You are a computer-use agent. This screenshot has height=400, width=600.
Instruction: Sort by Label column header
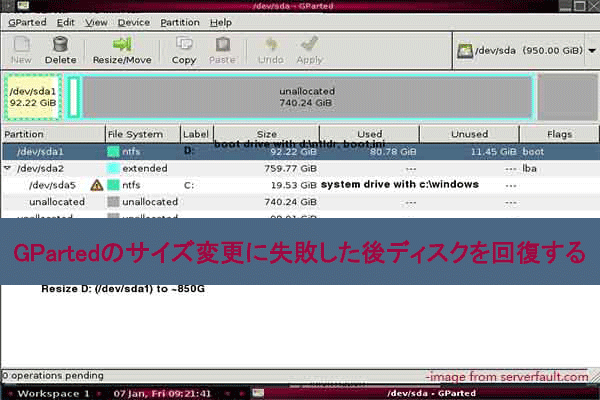[x=196, y=134]
